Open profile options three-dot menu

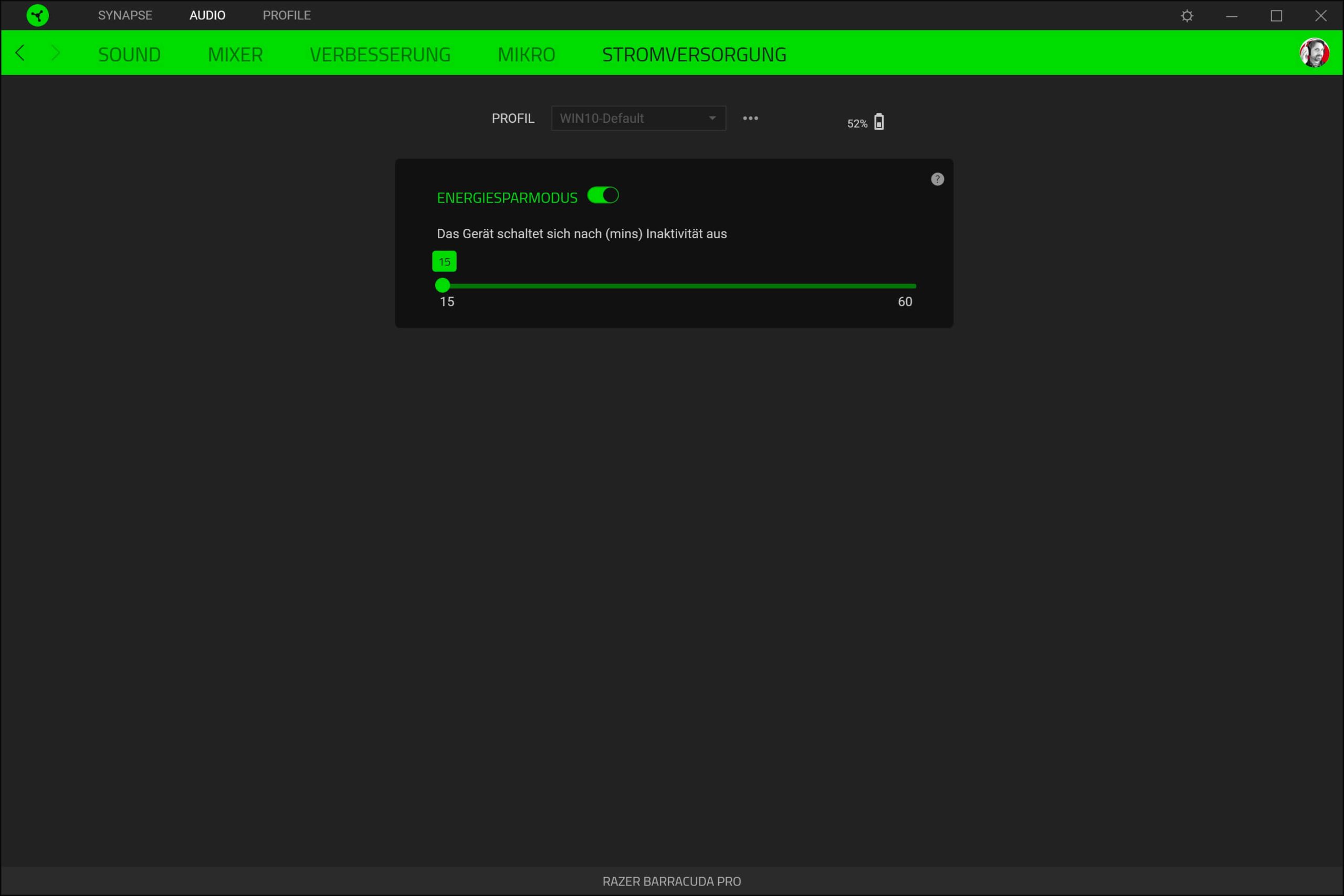pyautogui.click(x=750, y=118)
